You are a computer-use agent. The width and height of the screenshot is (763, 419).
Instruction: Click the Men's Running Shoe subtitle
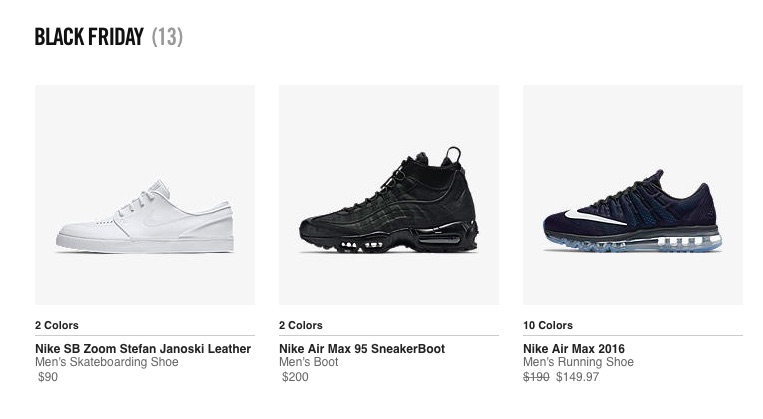[578, 362]
